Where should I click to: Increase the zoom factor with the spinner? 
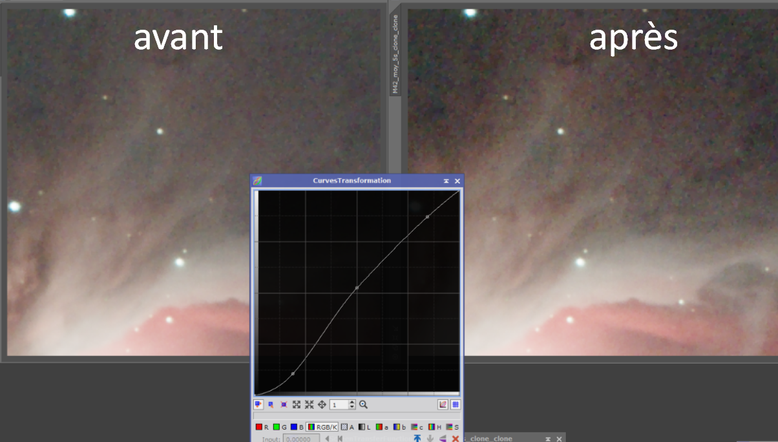[352, 402]
